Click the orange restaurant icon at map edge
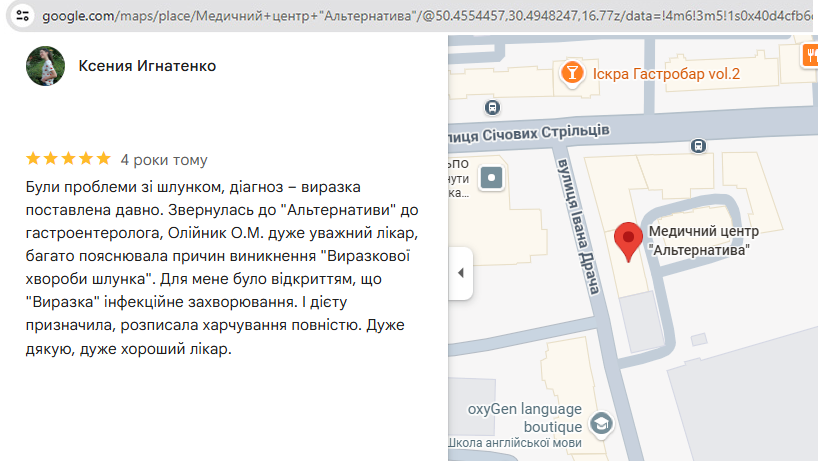 [x=807, y=58]
